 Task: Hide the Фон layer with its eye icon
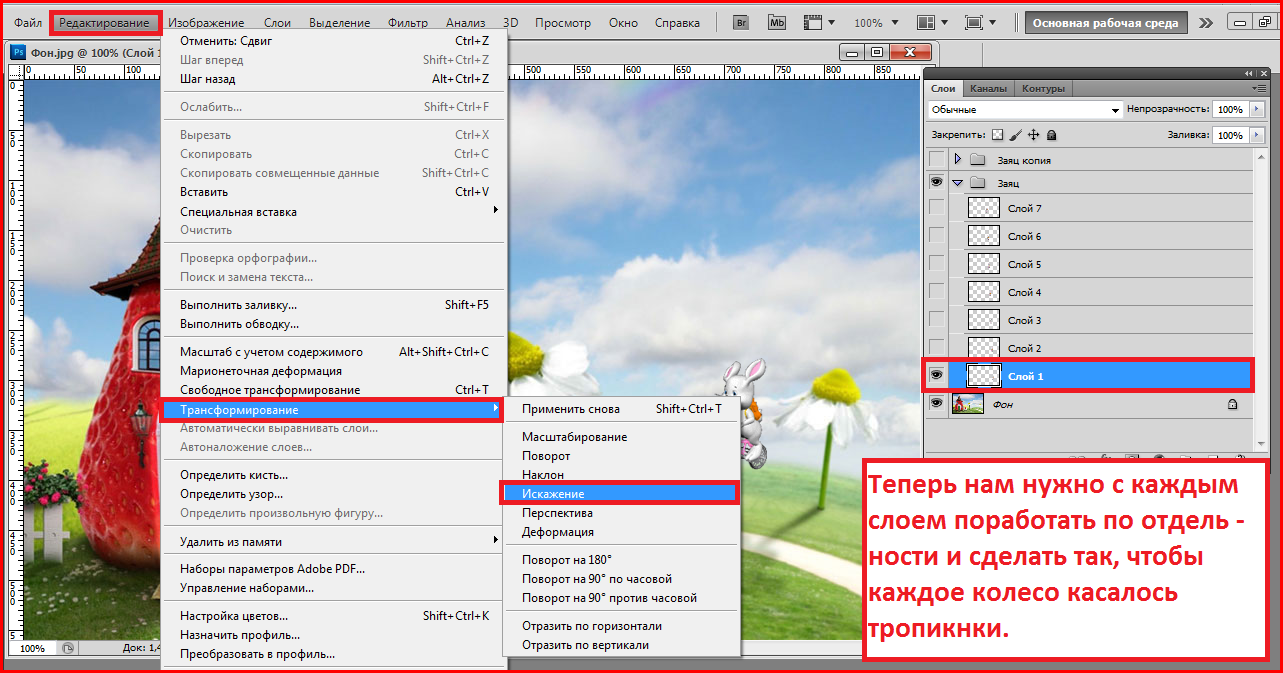click(x=936, y=403)
